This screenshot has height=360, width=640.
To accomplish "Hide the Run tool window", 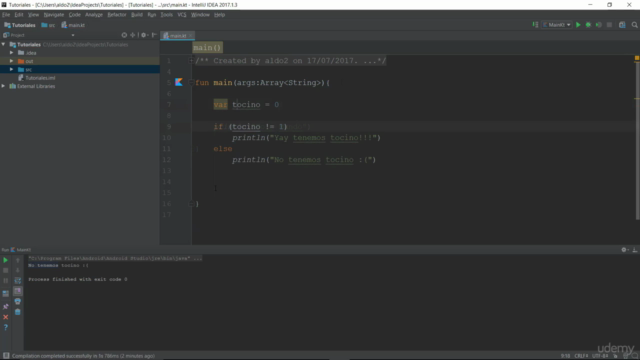I will point(635,250).
